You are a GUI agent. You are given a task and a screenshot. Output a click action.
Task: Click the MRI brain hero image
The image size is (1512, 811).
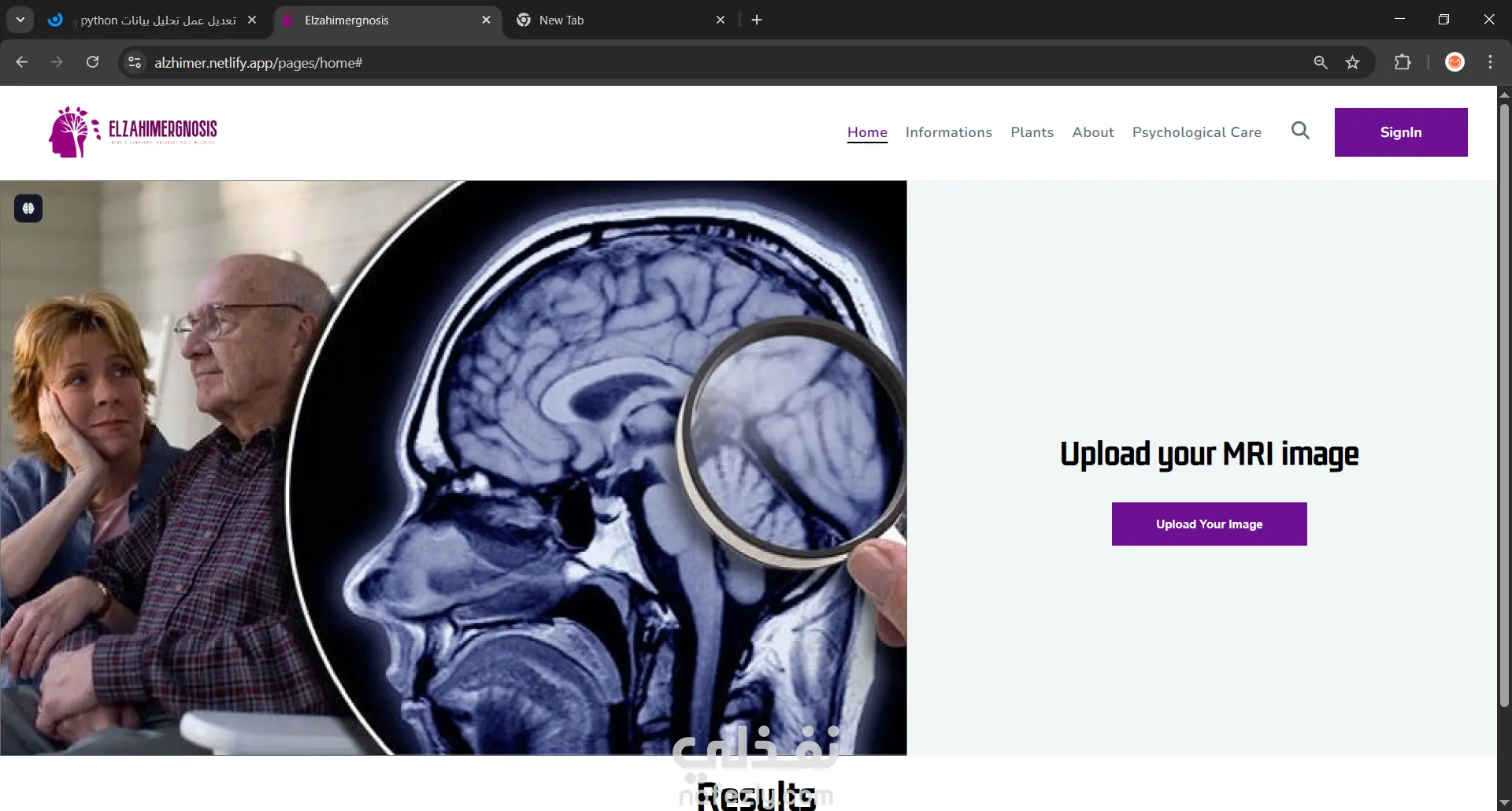(x=454, y=468)
